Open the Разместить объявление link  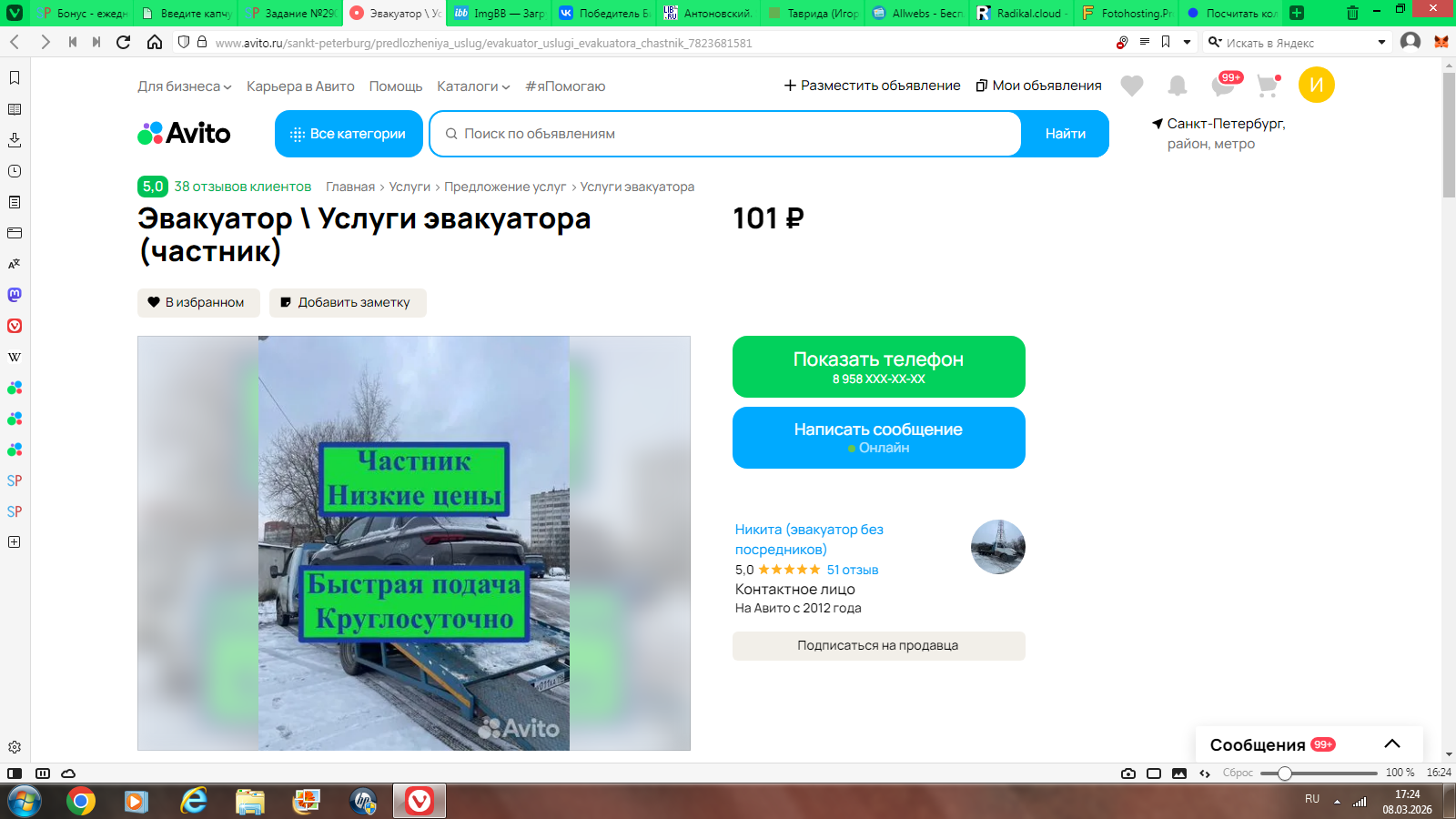coord(873,86)
